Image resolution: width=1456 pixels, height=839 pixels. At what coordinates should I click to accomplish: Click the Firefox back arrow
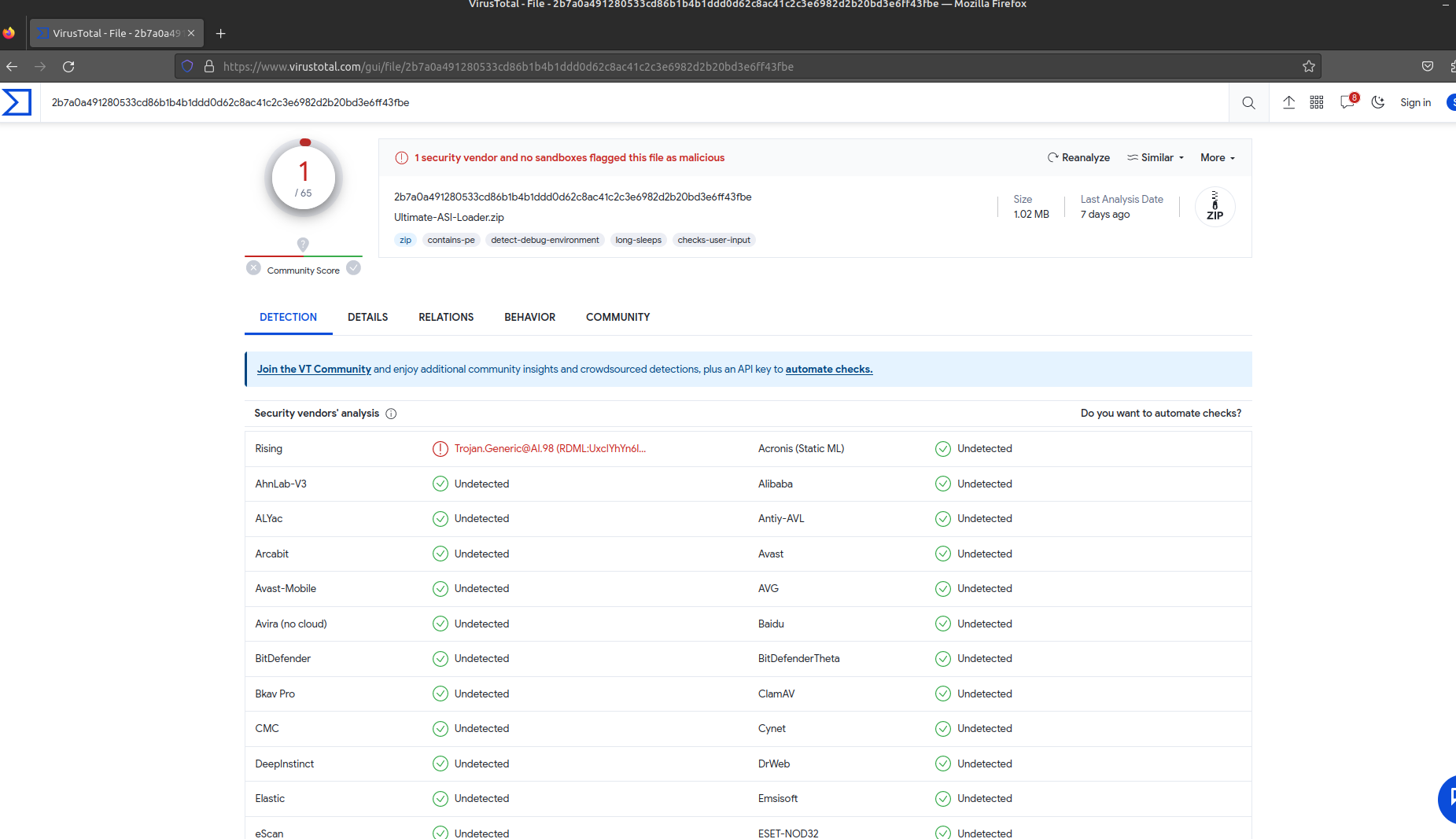coord(12,67)
